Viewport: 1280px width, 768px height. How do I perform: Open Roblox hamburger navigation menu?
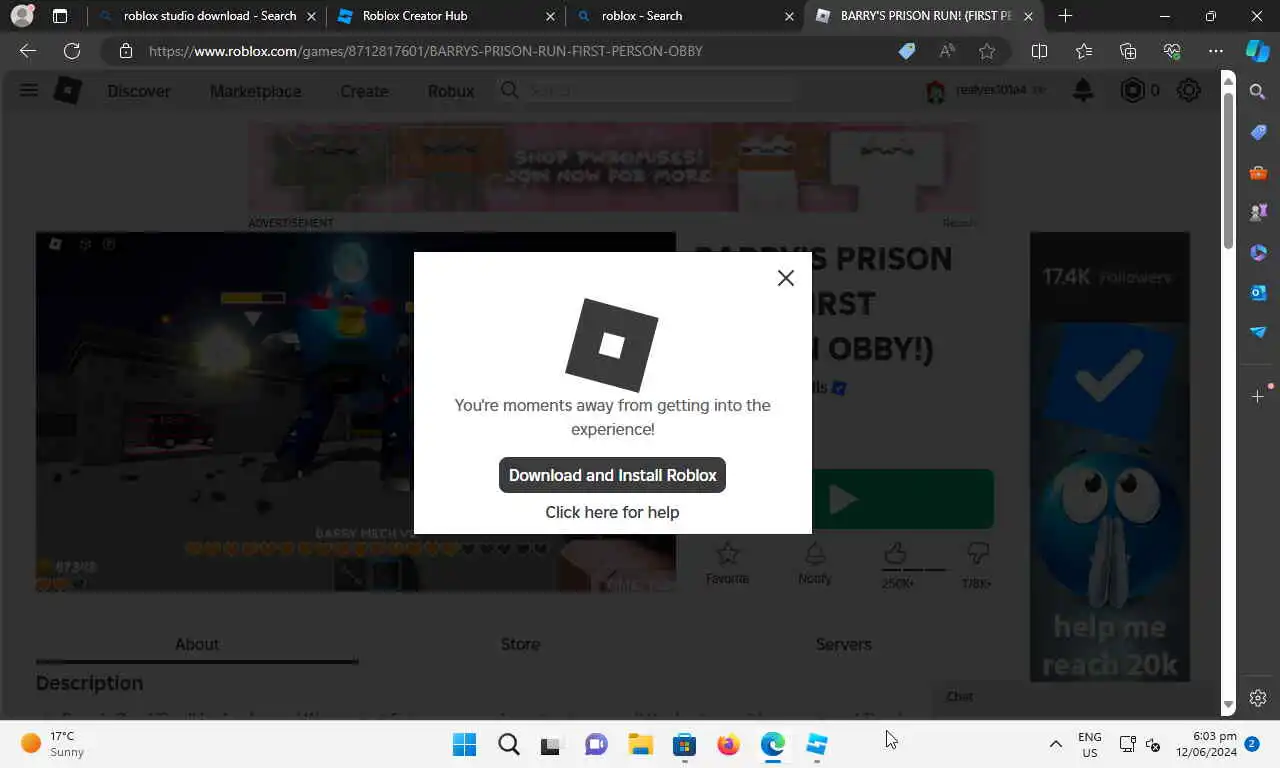click(29, 90)
